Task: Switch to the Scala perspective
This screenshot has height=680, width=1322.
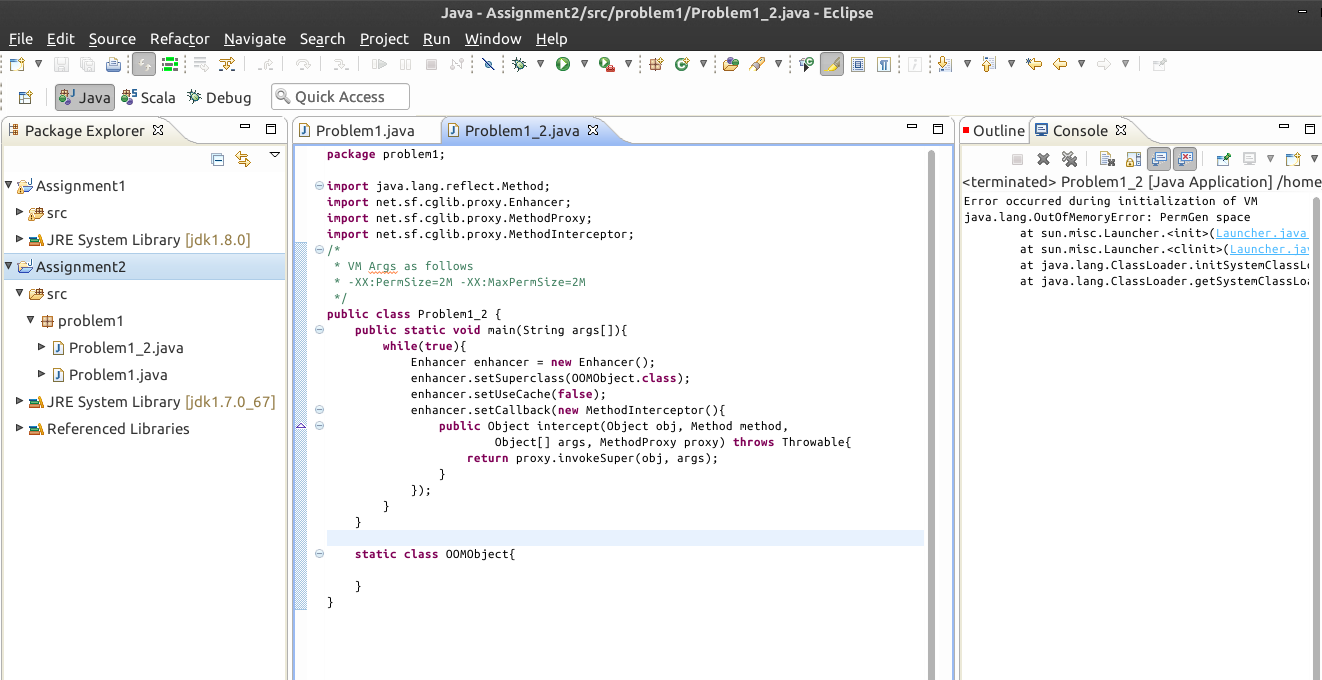Action: click(148, 97)
